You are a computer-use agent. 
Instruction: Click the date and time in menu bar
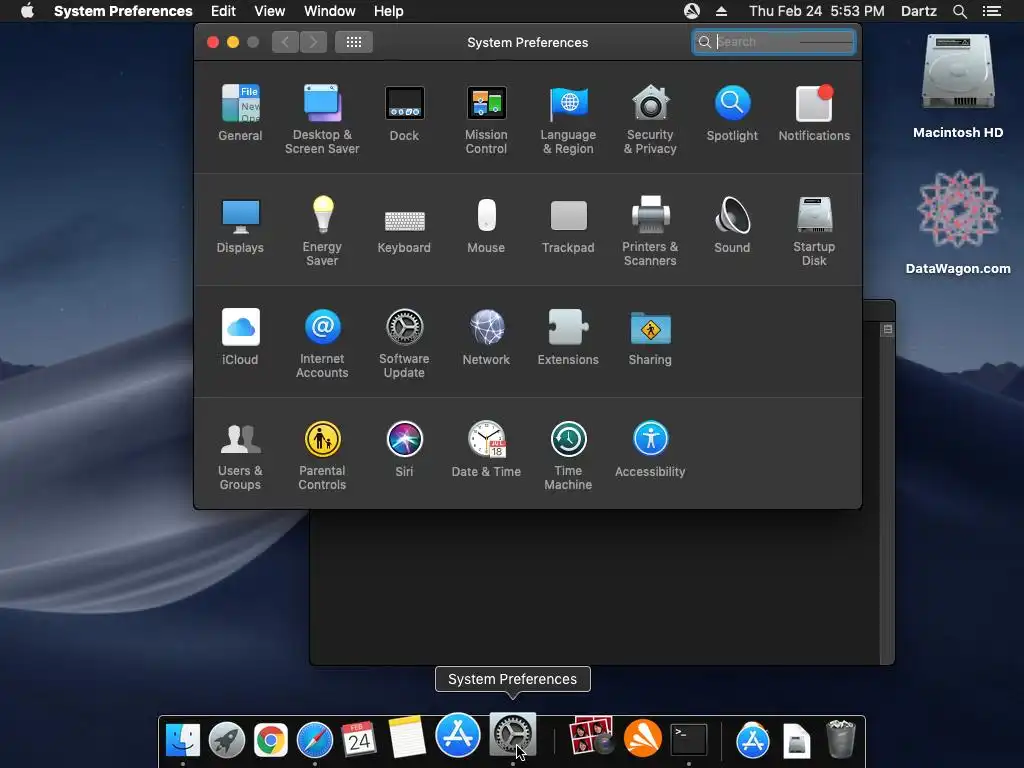(x=816, y=11)
